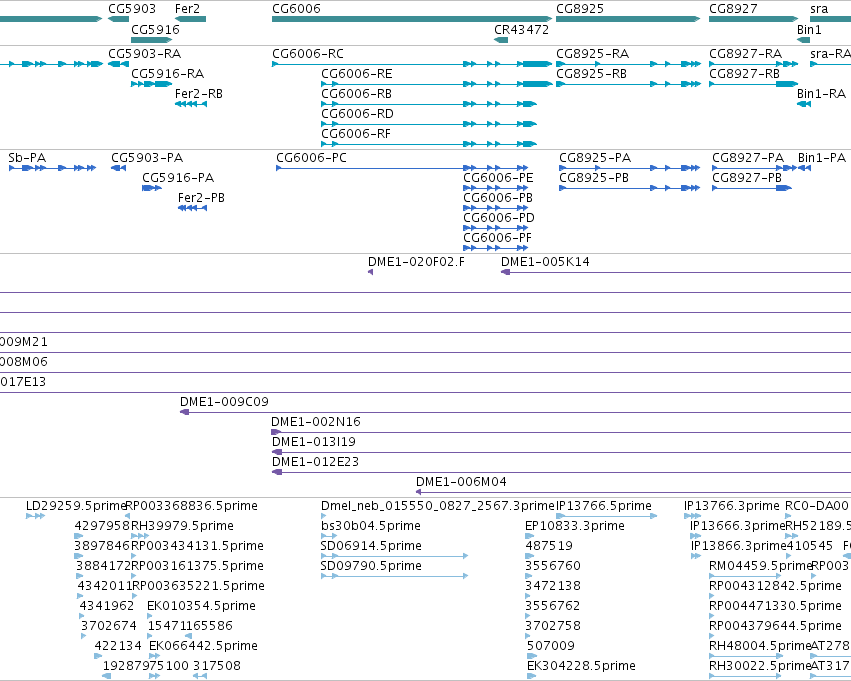Select protein Fer2-PB label
This screenshot has width=851, height=681.
[201, 198]
